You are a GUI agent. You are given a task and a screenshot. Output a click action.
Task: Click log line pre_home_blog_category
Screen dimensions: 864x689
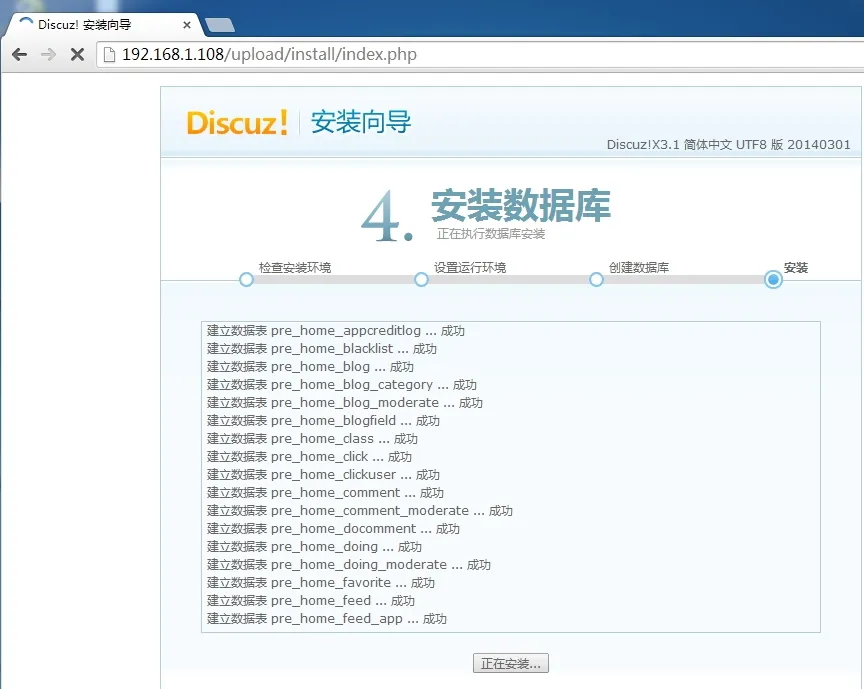point(342,385)
